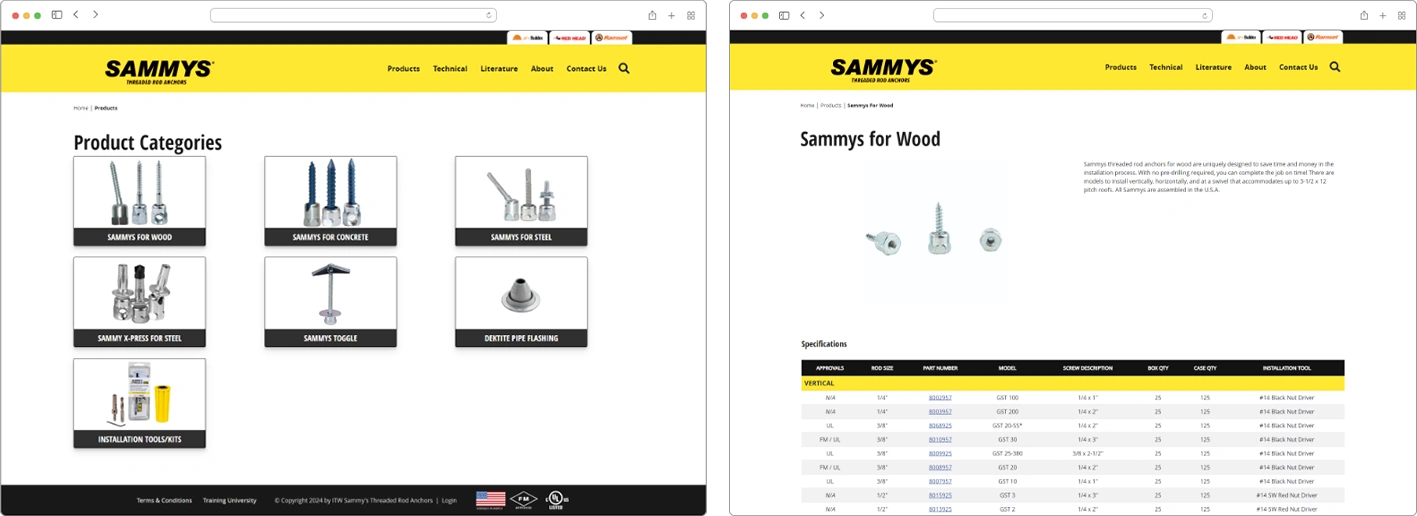Image resolution: width=1417 pixels, height=516 pixels.
Task: Click address bar in right Safari window
Action: [x=1072, y=15]
